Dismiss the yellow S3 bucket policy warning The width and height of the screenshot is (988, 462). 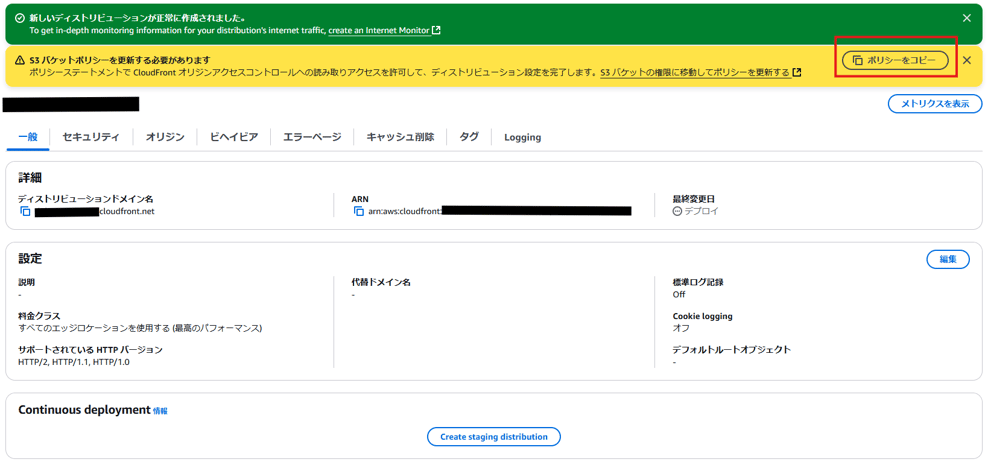pyautogui.click(x=967, y=61)
